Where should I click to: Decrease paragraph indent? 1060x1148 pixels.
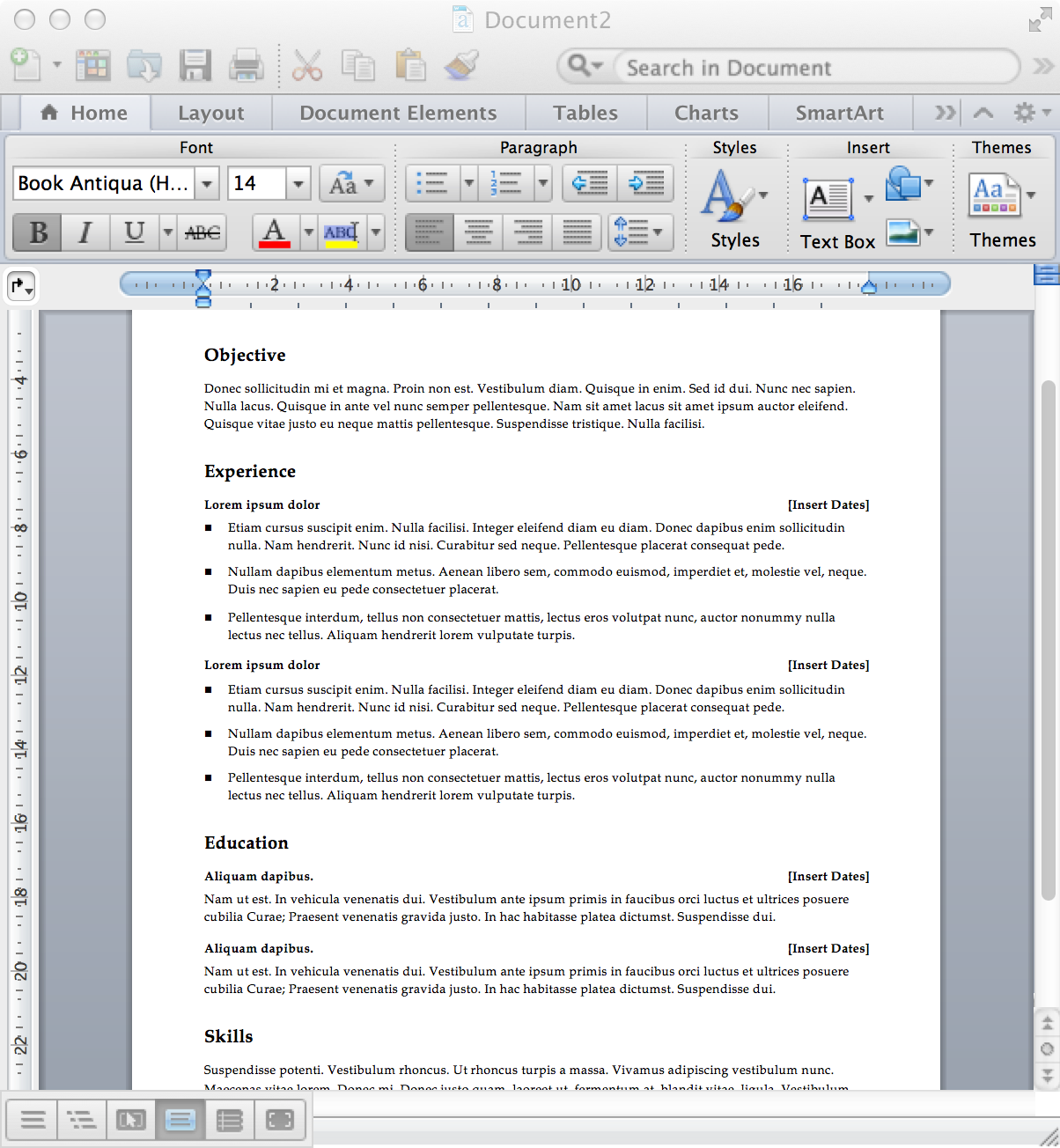590,183
